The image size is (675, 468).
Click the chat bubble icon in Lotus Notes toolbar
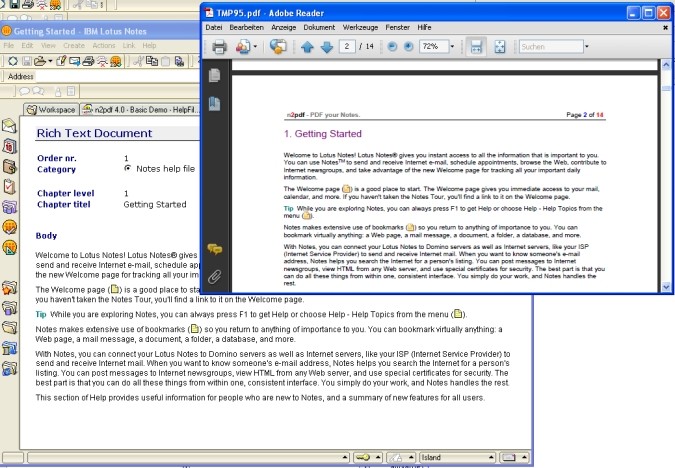point(25,91)
